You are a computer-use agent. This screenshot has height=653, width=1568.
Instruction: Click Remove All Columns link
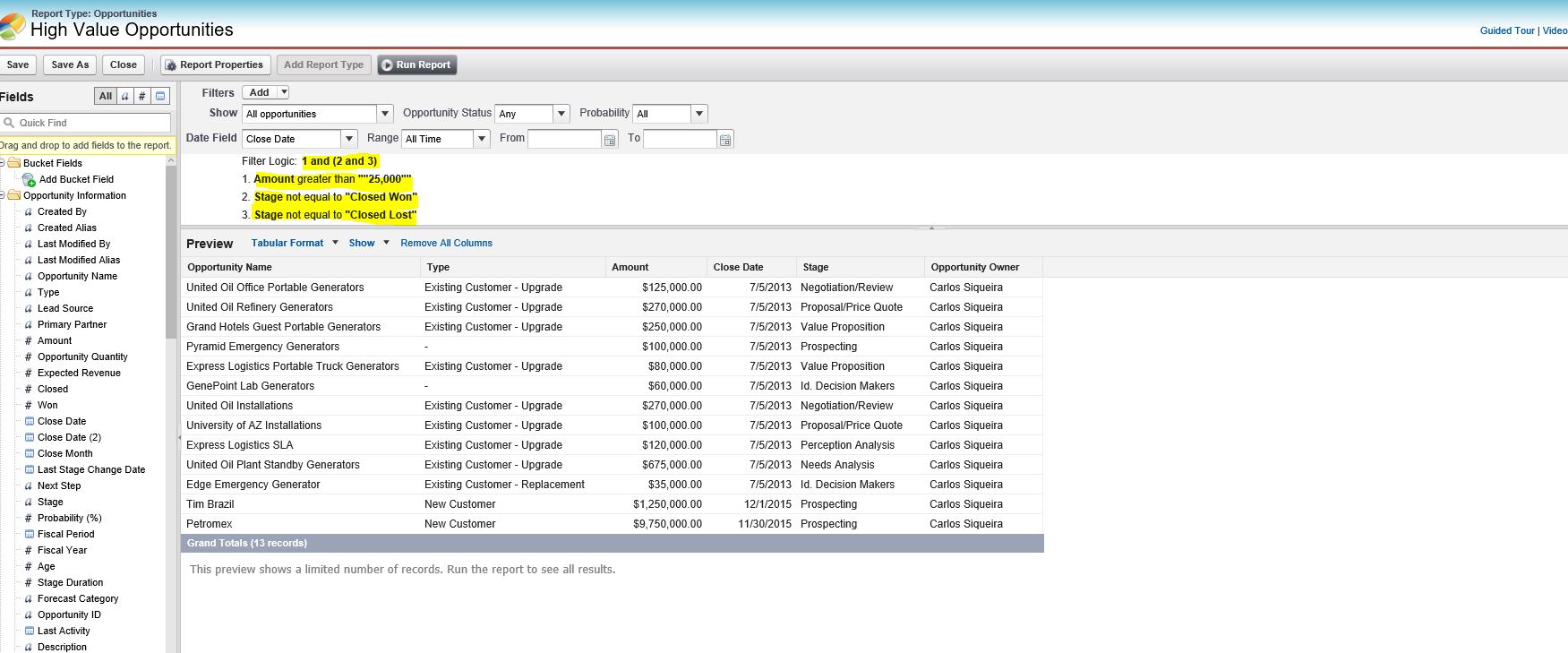[x=446, y=243]
